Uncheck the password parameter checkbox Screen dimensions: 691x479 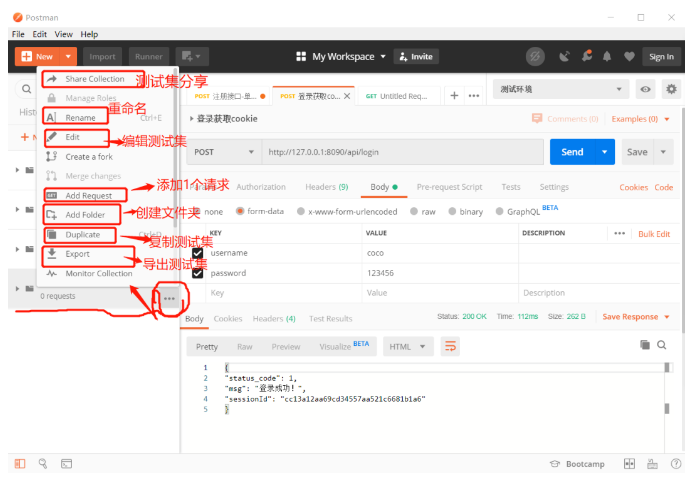pyautogui.click(x=197, y=273)
